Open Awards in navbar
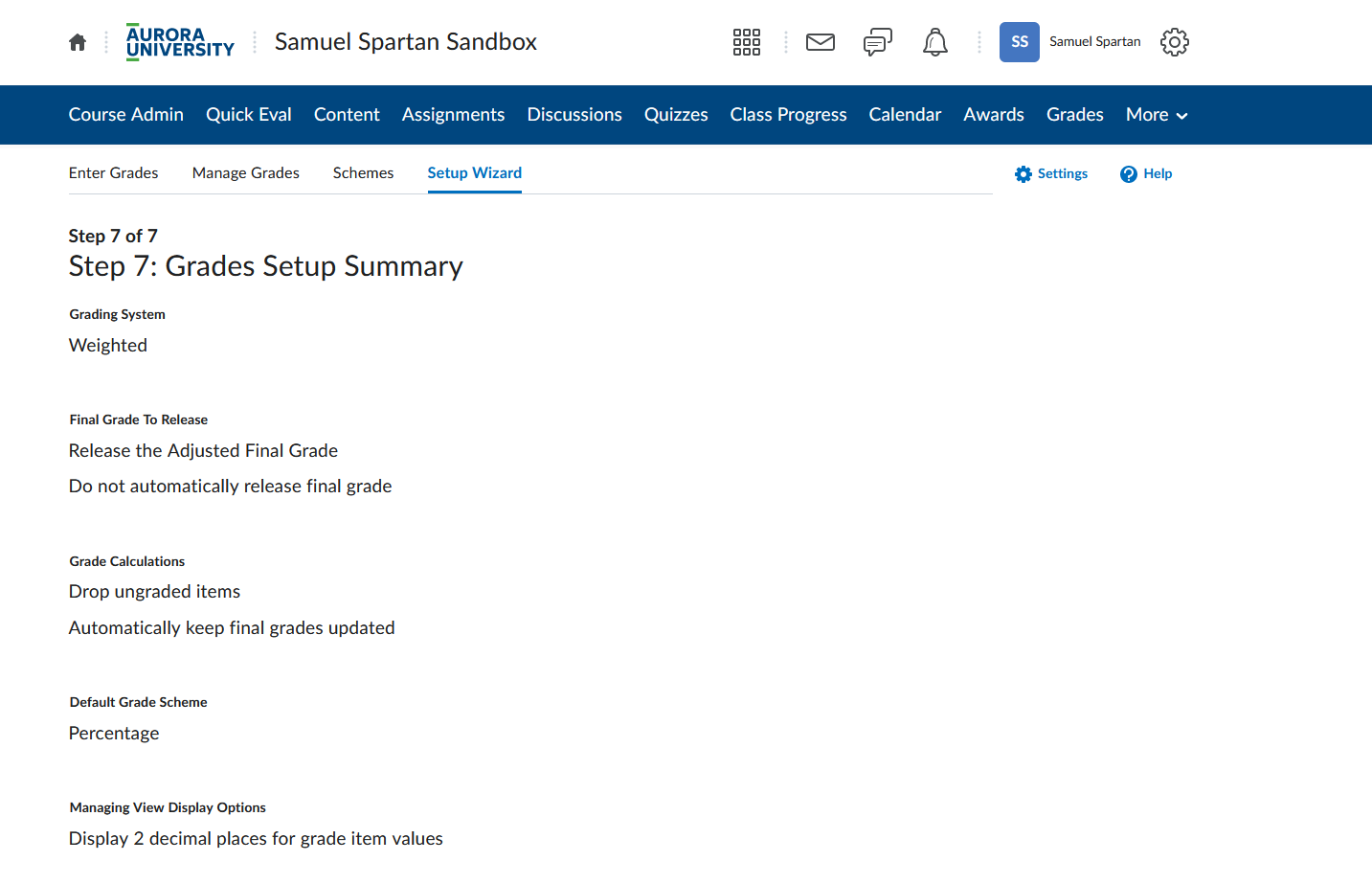Screen dimensions: 1372x884 (994, 115)
